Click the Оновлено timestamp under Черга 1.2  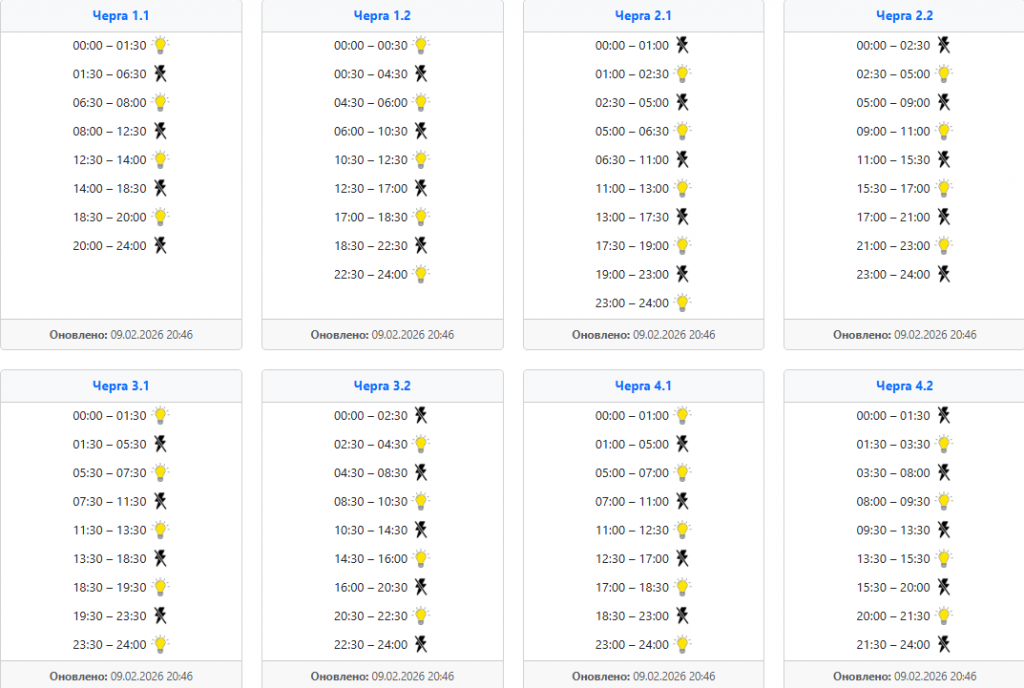[382, 335]
